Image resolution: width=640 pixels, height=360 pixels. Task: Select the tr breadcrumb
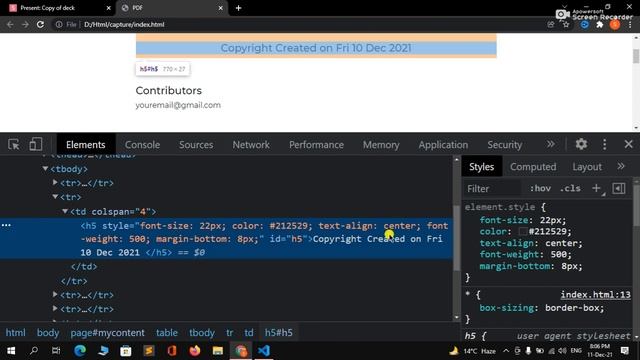230,333
